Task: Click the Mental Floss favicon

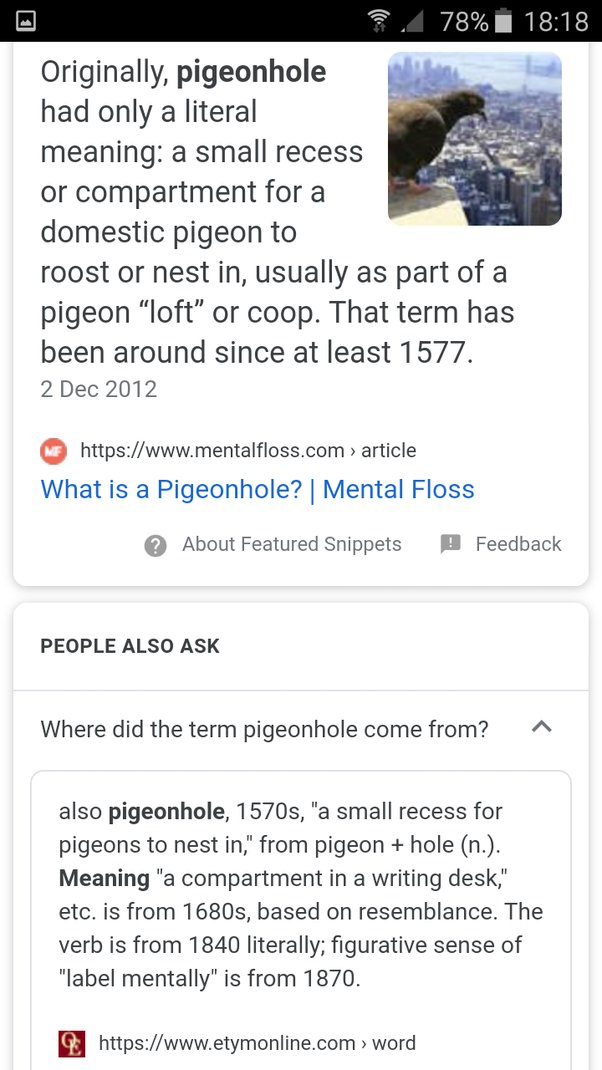Action: 53,450
